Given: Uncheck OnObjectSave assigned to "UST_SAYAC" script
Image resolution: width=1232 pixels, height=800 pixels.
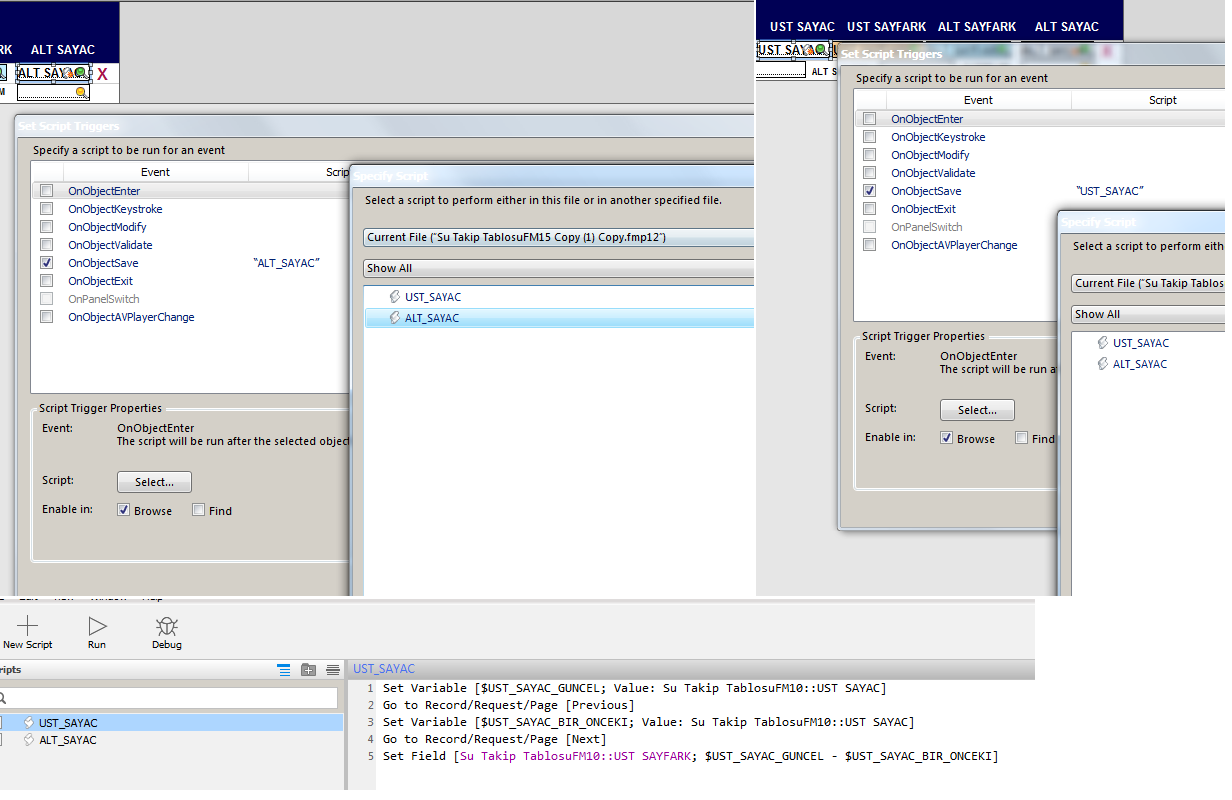Looking at the screenshot, I should click(870, 191).
